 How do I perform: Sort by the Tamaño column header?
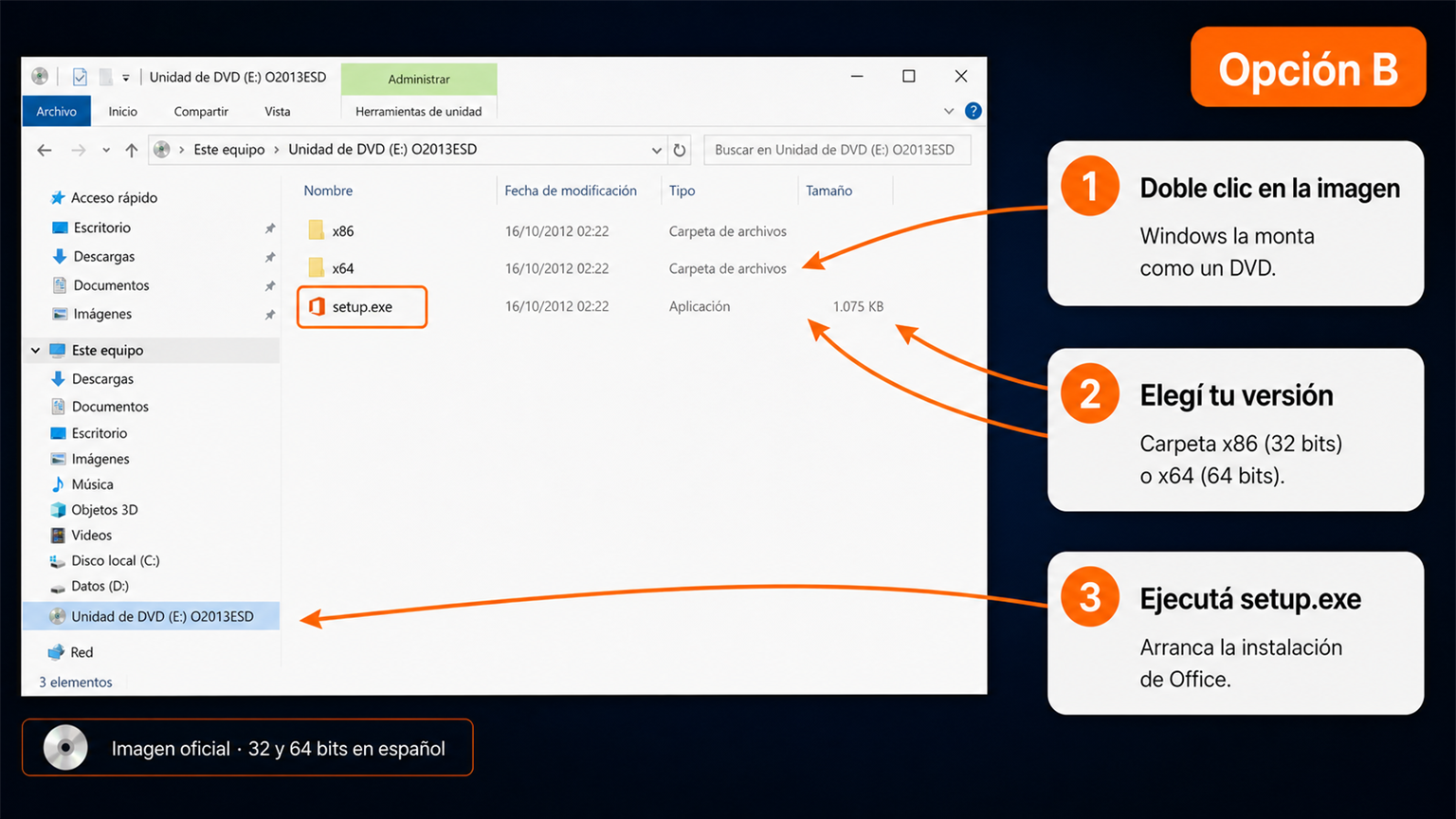coord(828,191)
